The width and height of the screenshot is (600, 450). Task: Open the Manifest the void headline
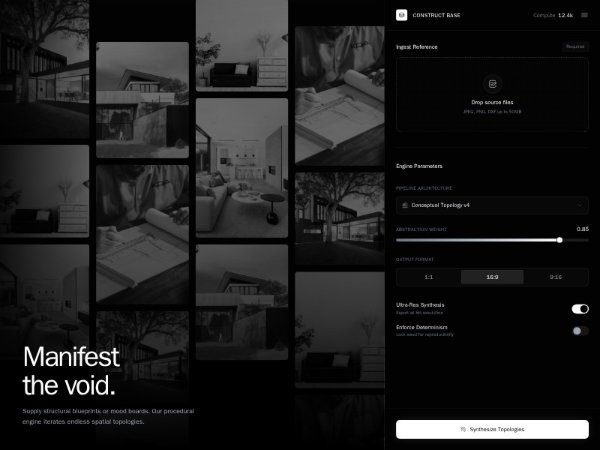[x=71, y=371]
